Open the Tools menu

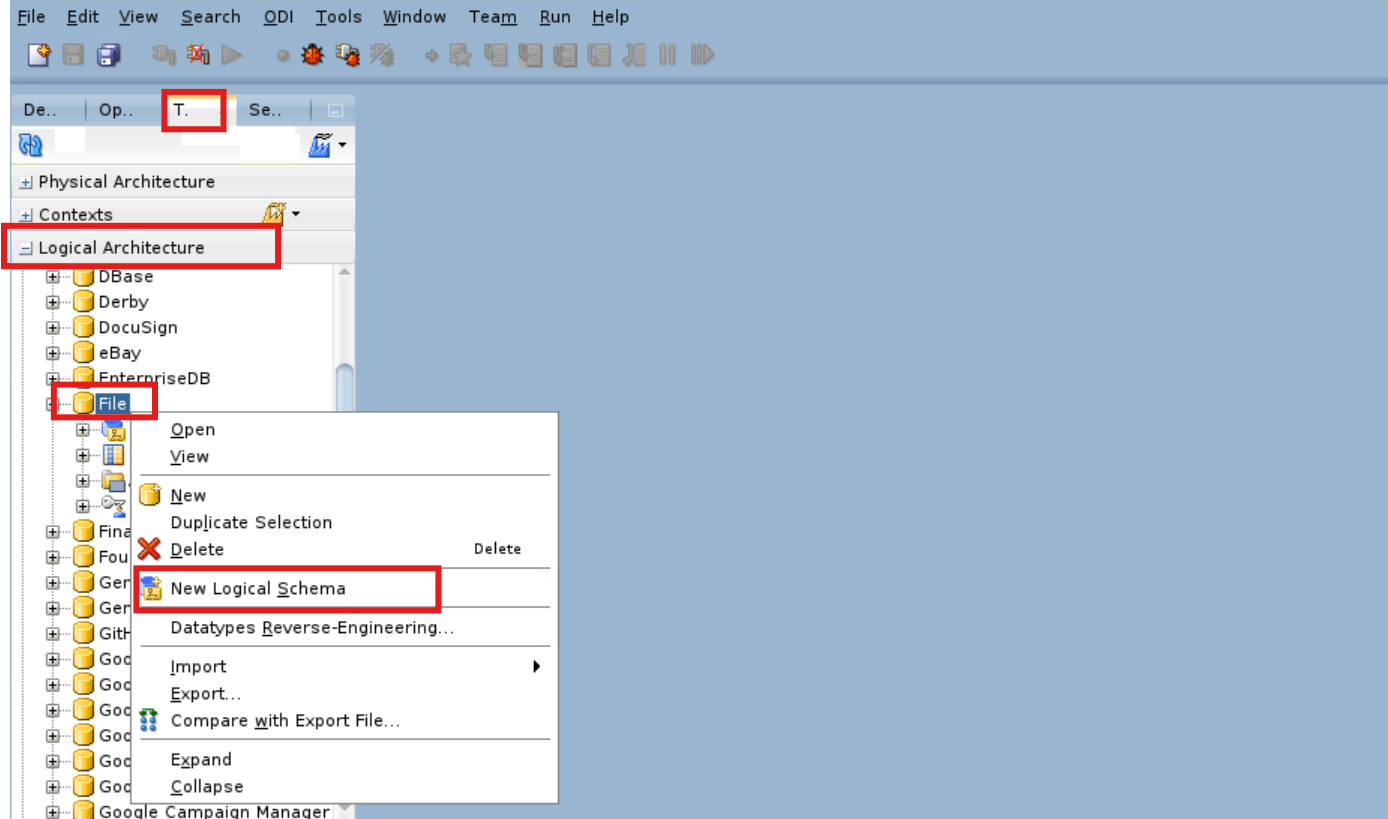pos(339,16)
